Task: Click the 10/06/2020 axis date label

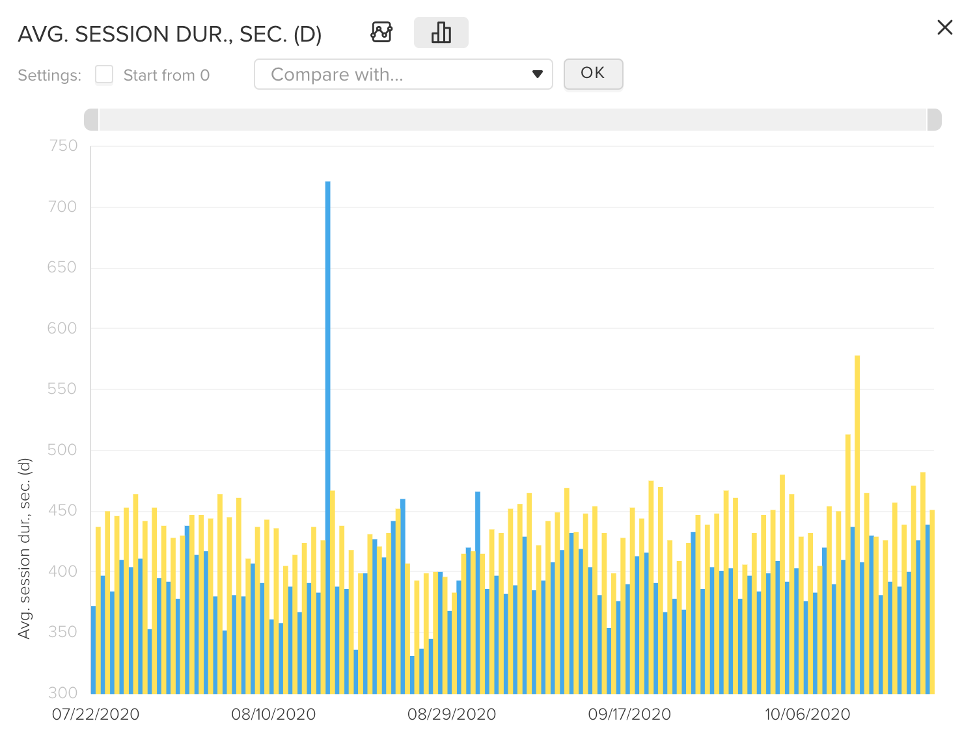Action: click(808, 714)
